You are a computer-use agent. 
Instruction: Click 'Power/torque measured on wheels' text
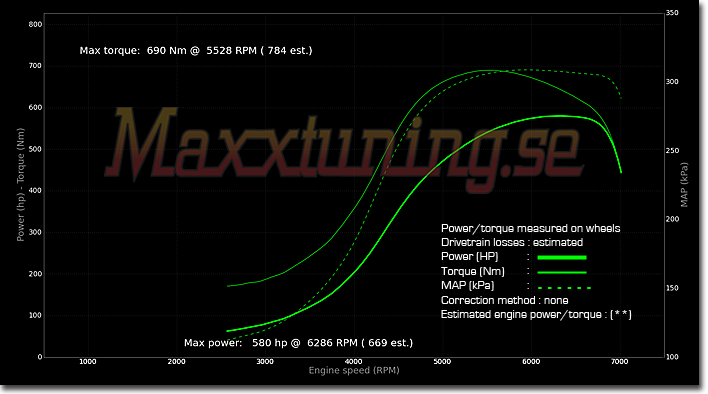click(x=530, y=228)
